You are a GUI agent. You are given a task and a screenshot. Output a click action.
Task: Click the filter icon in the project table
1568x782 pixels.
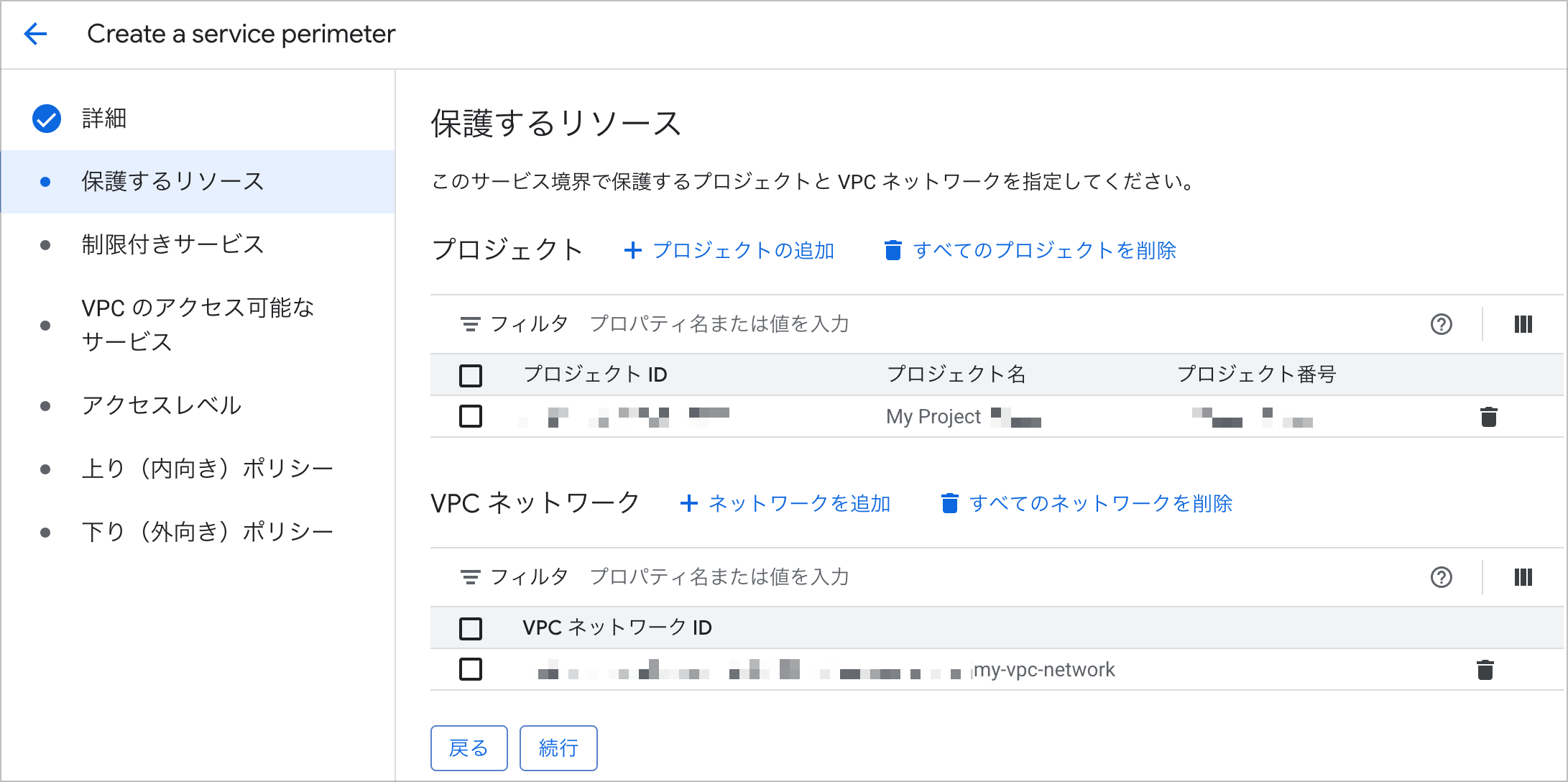[x=470, y=323]
